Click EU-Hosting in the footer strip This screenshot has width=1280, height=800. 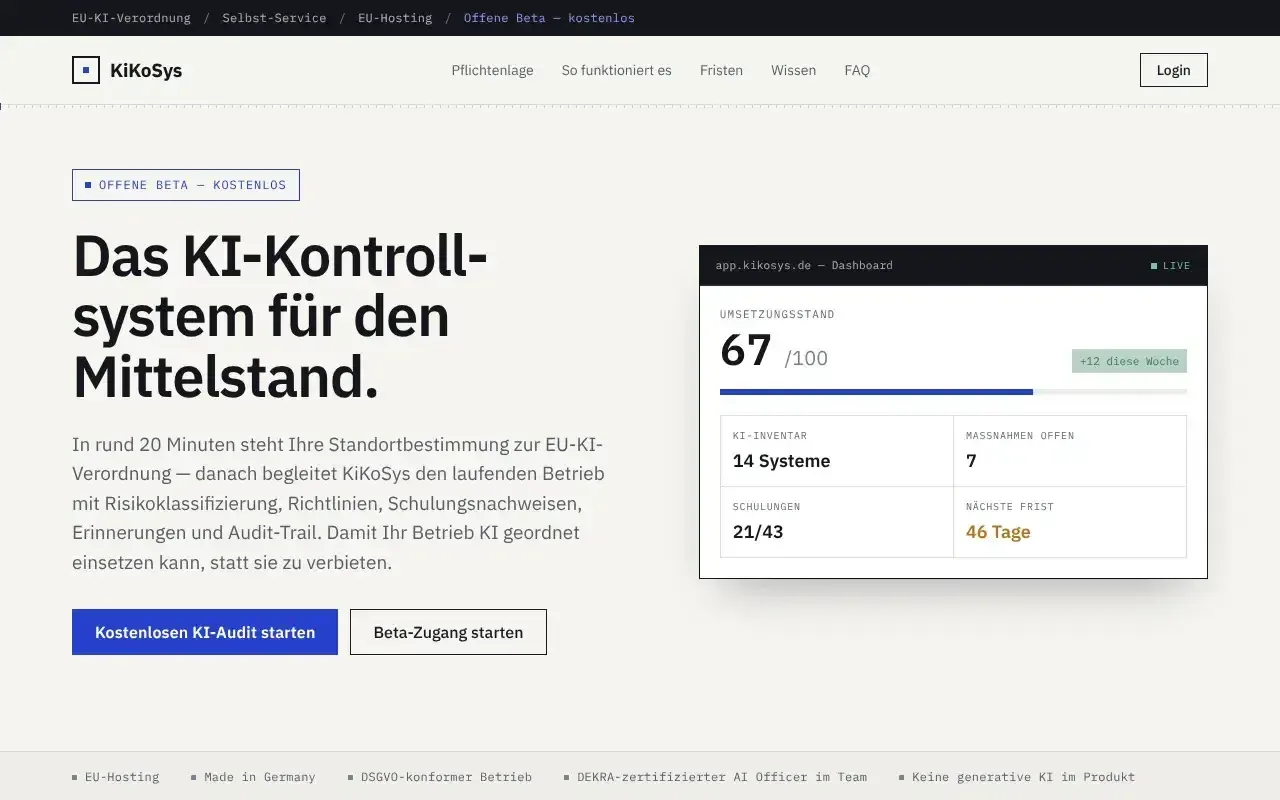121,777
